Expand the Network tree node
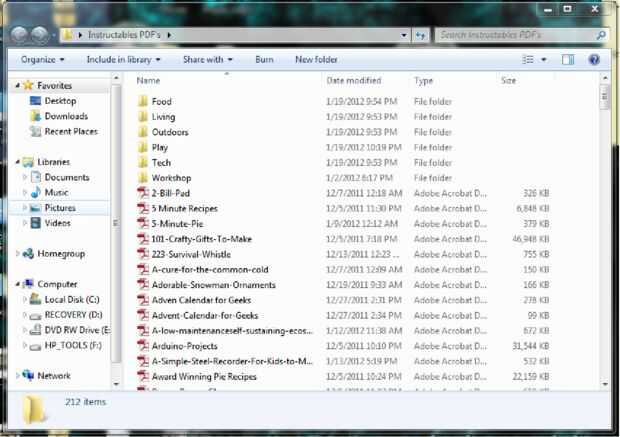Image resolution: width=620 pixels, height=437 pixels. (17, 375)
